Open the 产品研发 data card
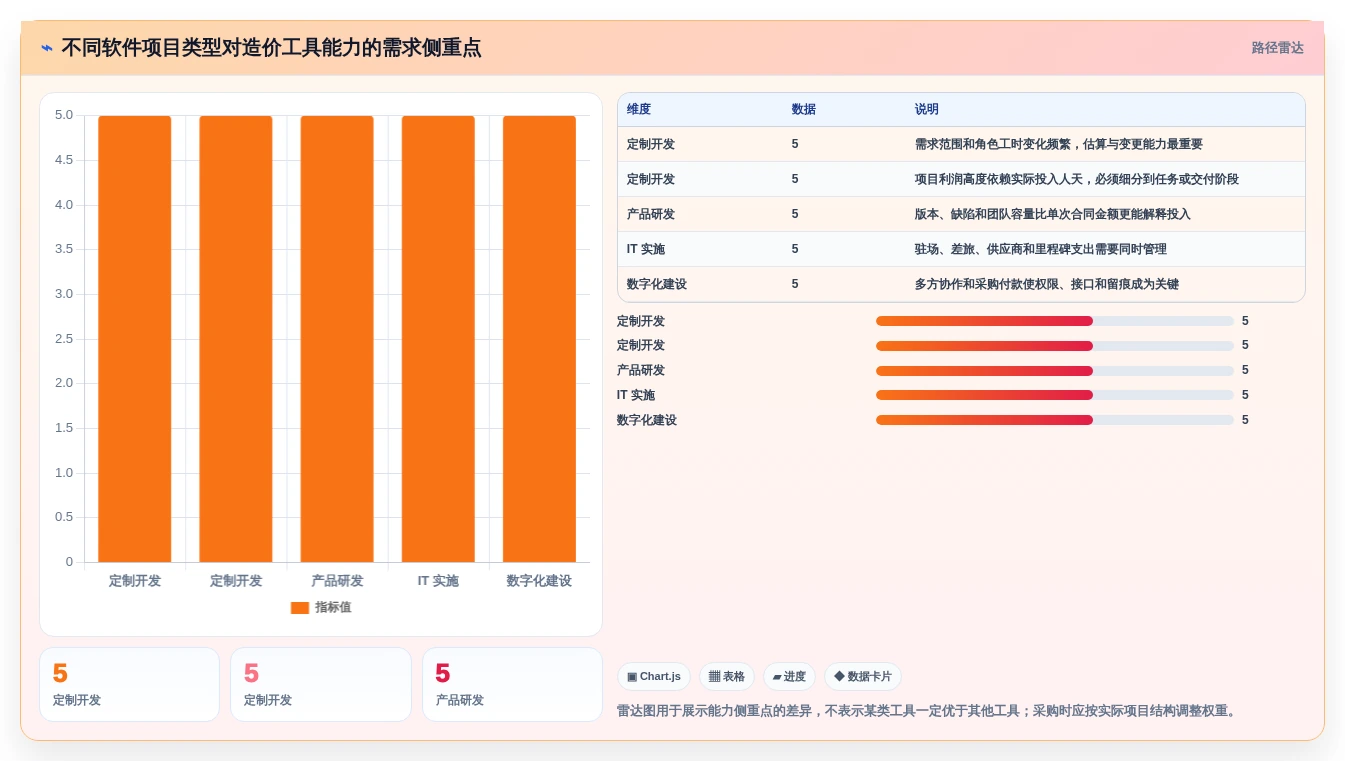Image resolution: width=1345 pixels, height=761 pixels. point(512,684)
